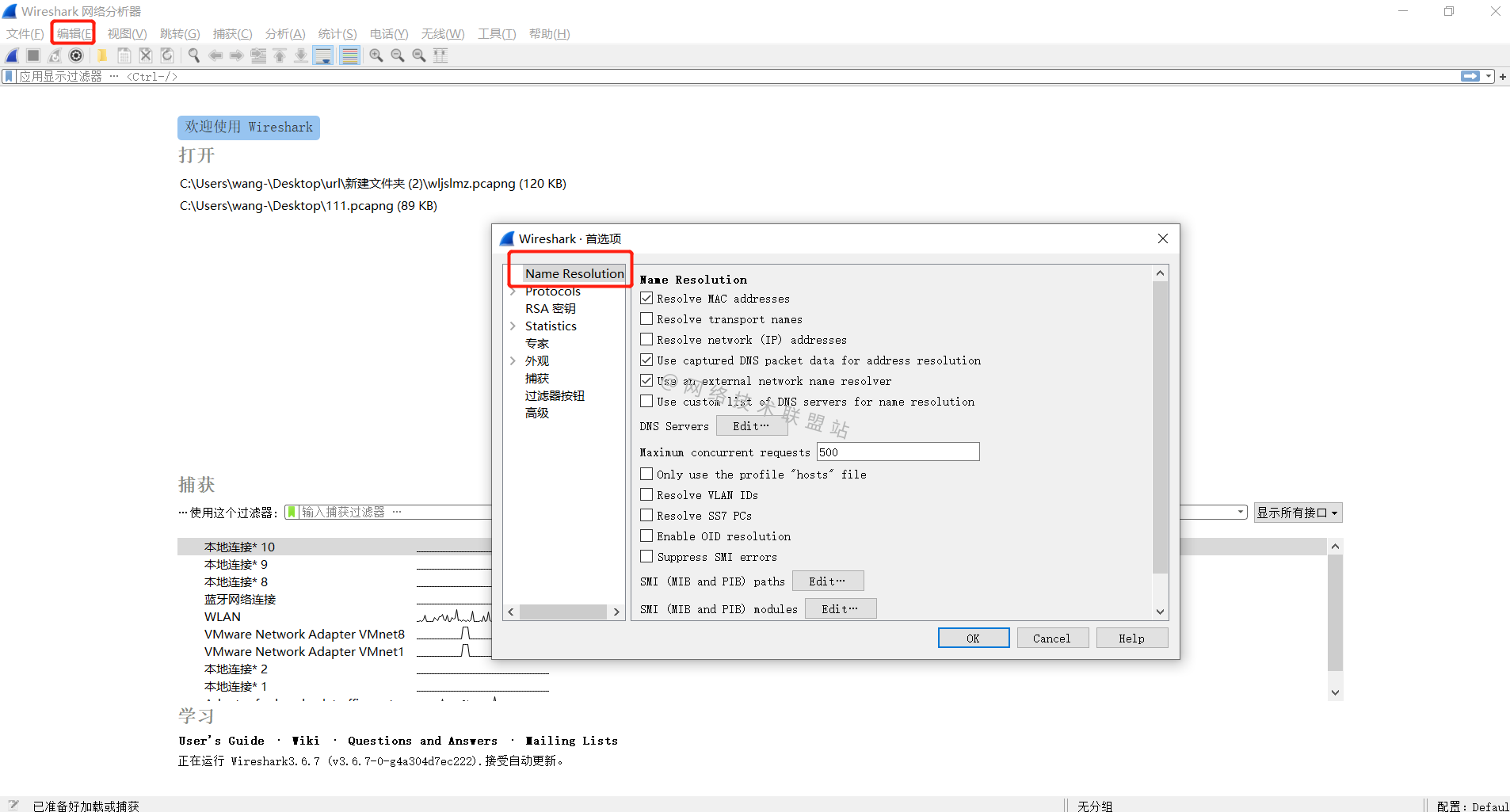Click SMI paths Edit button

coord(828,581)
